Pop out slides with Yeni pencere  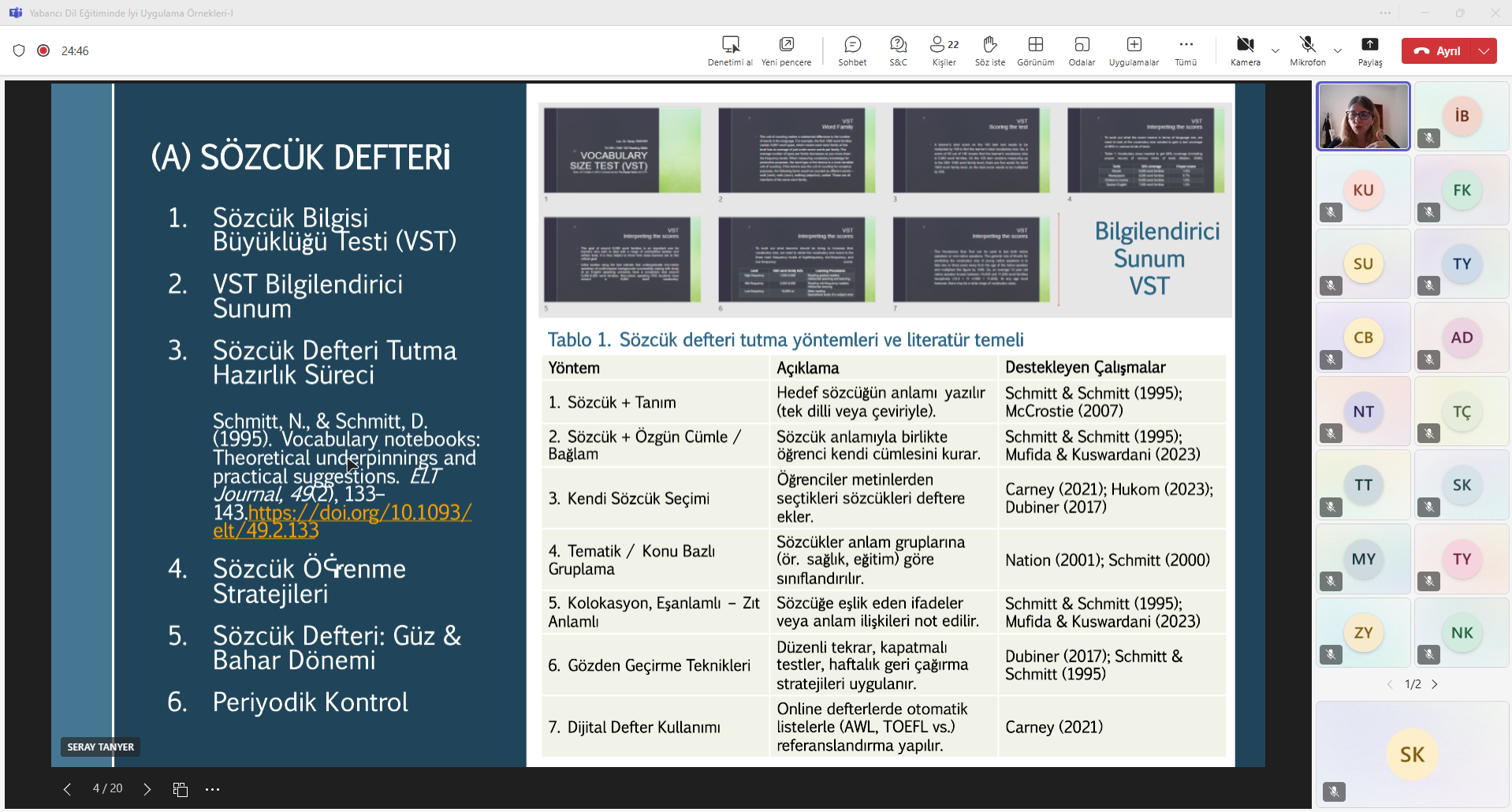point(786,50)
